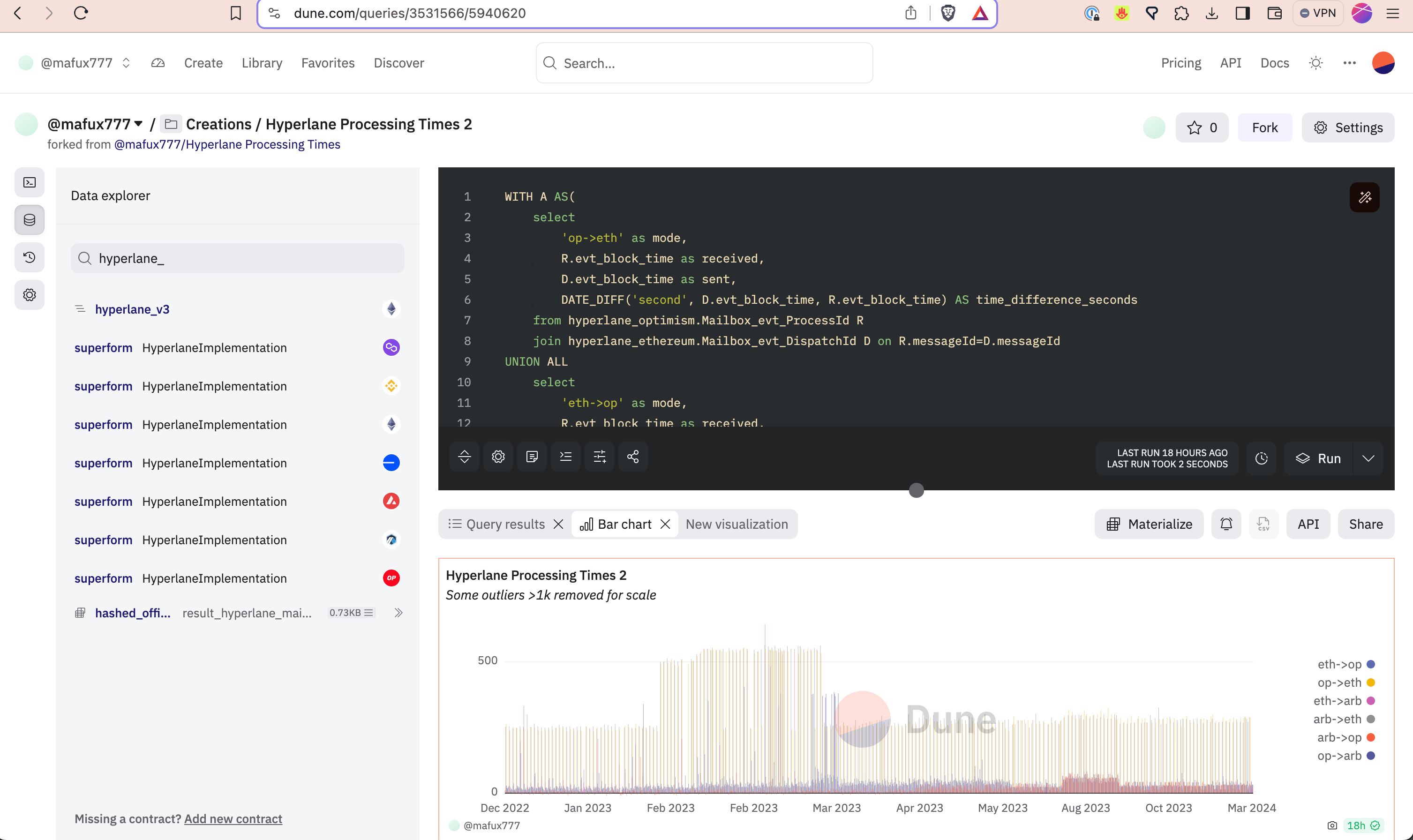Open the data explorer database icon

tap(30, 220)
